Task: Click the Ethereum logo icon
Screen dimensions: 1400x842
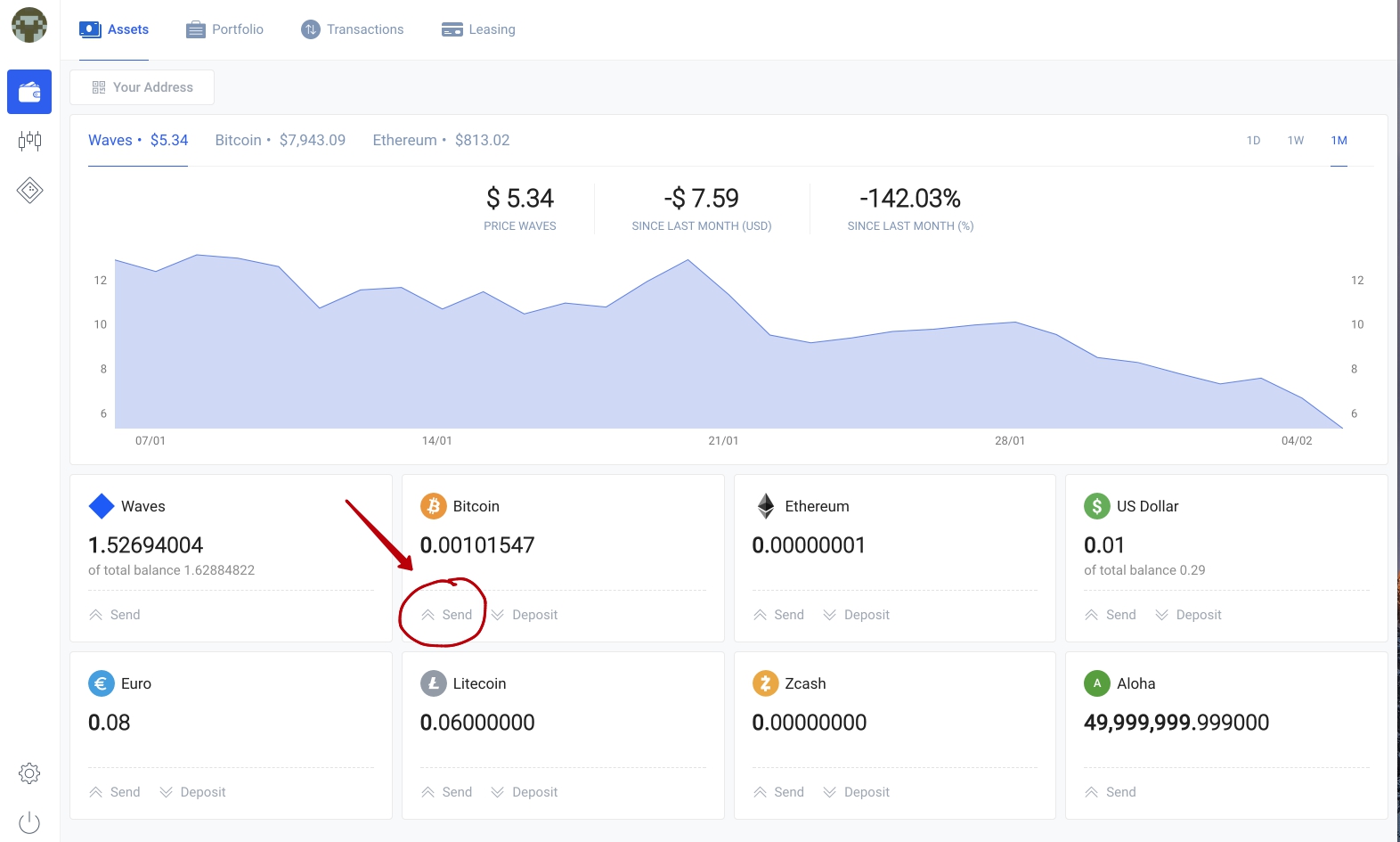Action: pyautogui.click(x=766, y=506)
